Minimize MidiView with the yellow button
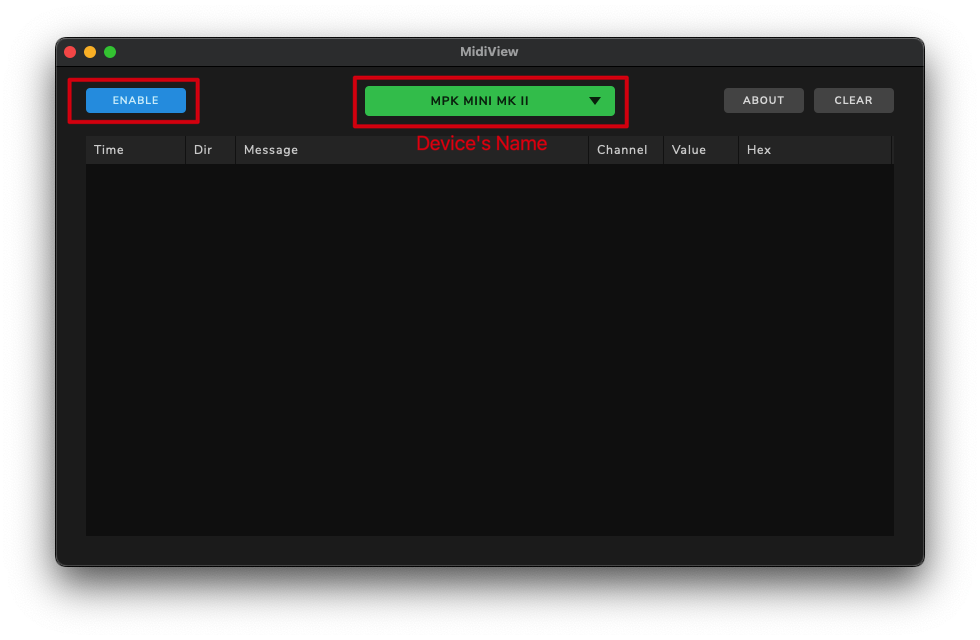This screenshot has width=980, height=640. pos(90,52)
